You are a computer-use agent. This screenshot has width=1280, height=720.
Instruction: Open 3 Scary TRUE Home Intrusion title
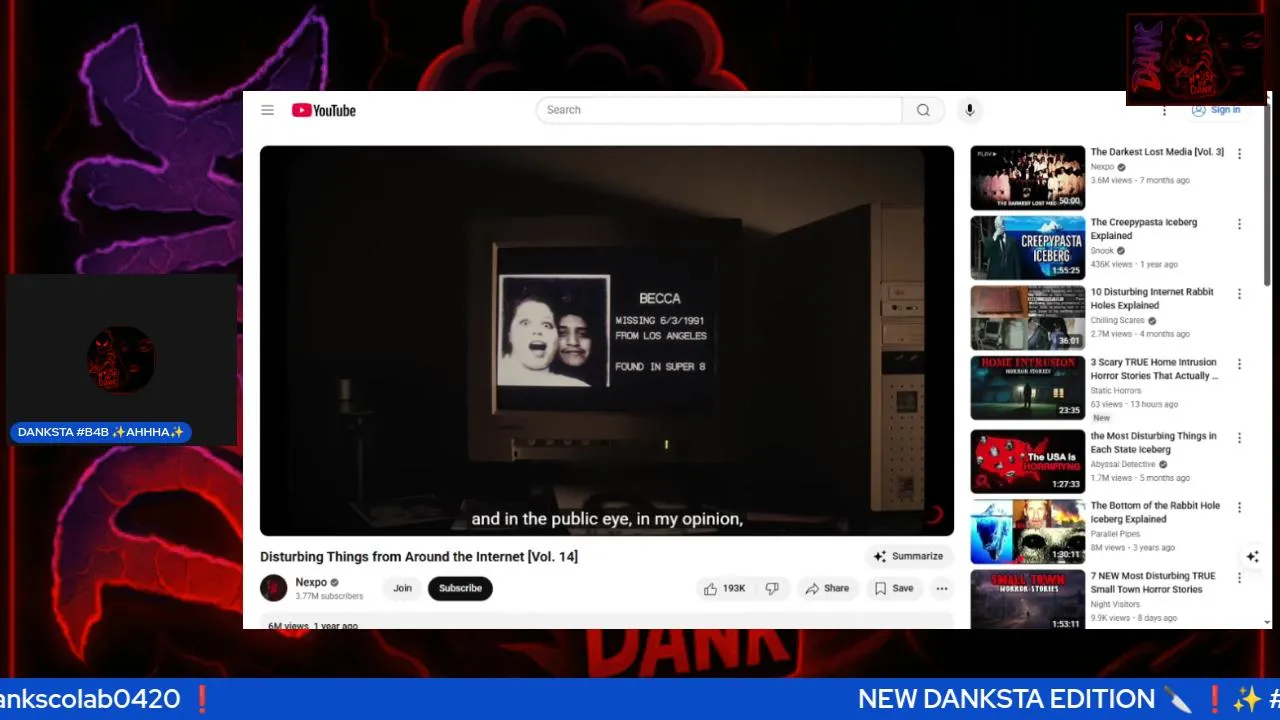(x=1154, y=369)
